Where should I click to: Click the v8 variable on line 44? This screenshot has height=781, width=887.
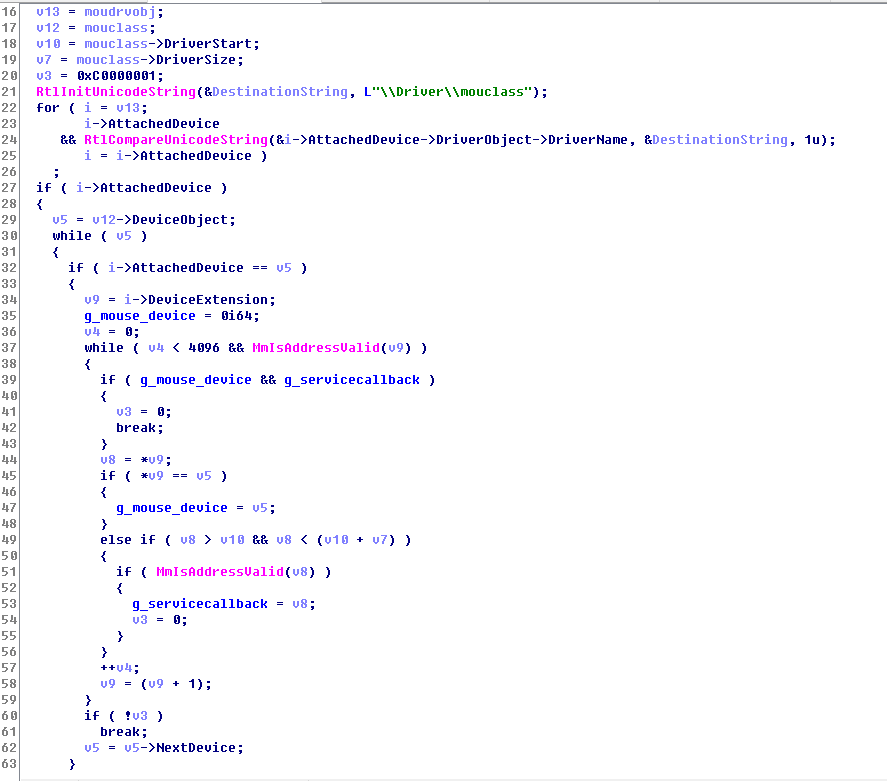tap(108, 460)
